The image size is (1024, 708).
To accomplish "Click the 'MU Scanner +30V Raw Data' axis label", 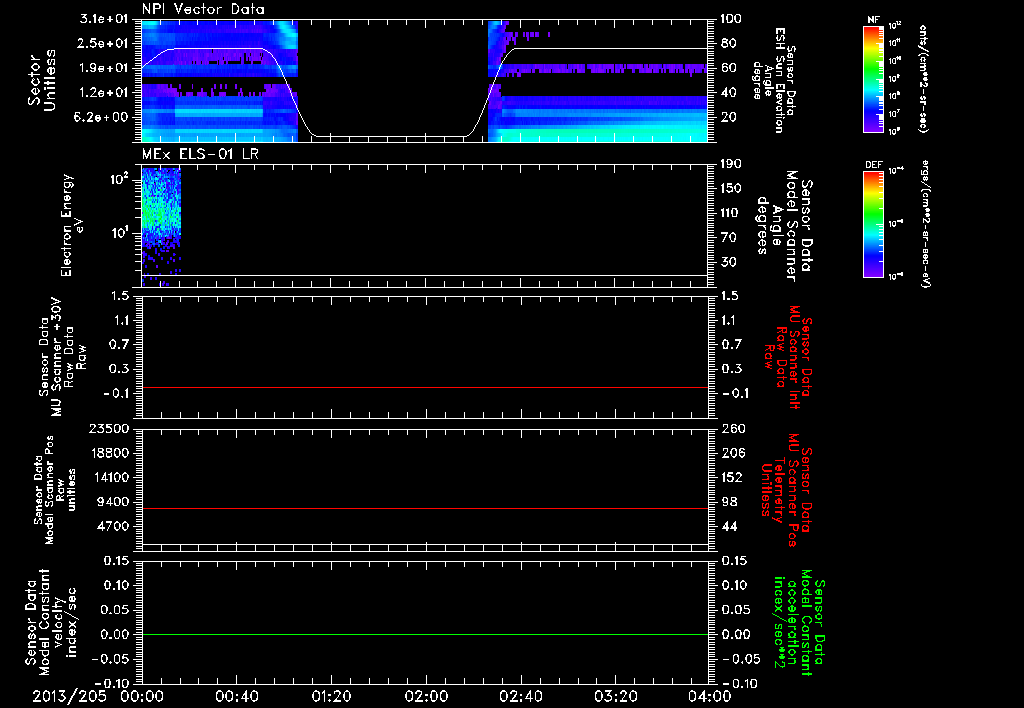I will coord(62,357).
